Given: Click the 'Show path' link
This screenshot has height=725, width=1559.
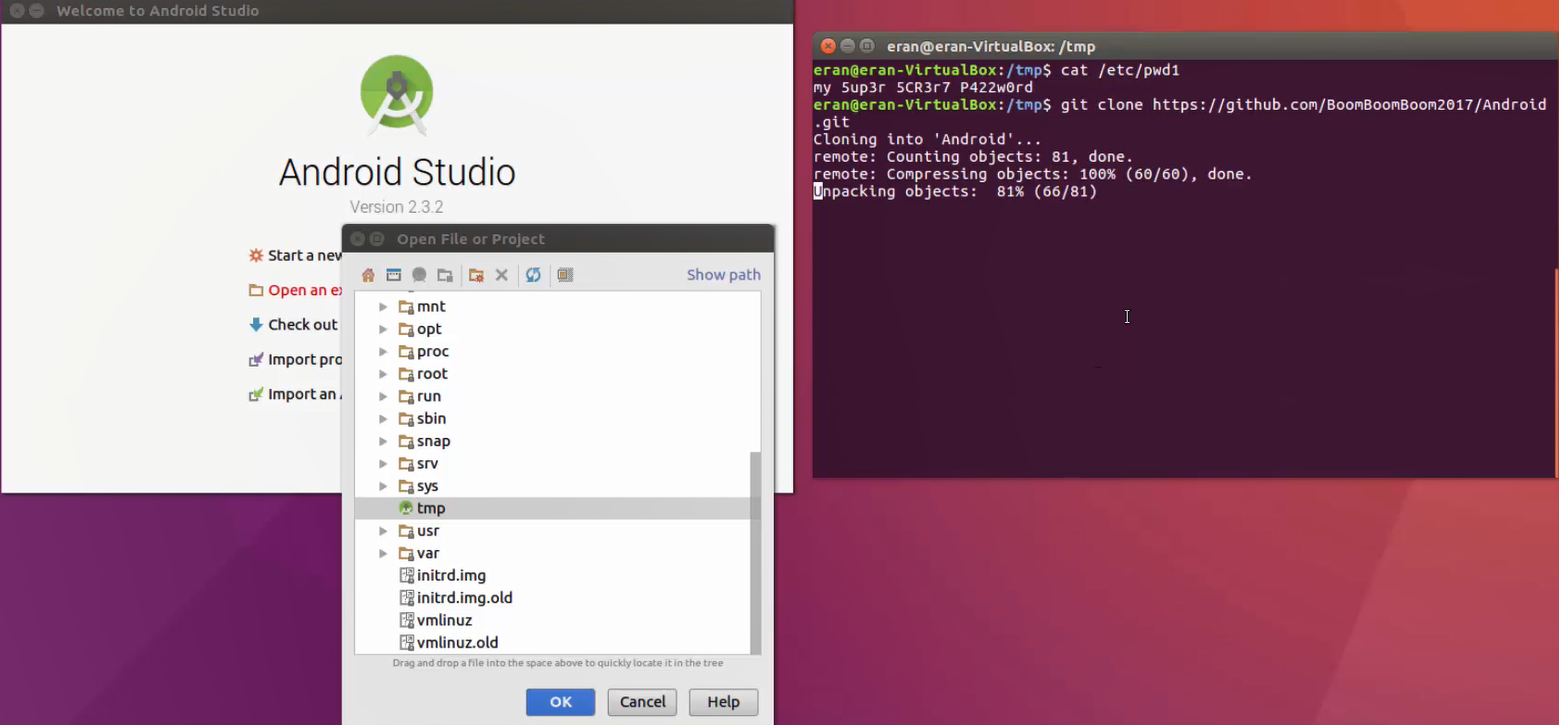Looking at the screenshot, I should pos(724,275).
